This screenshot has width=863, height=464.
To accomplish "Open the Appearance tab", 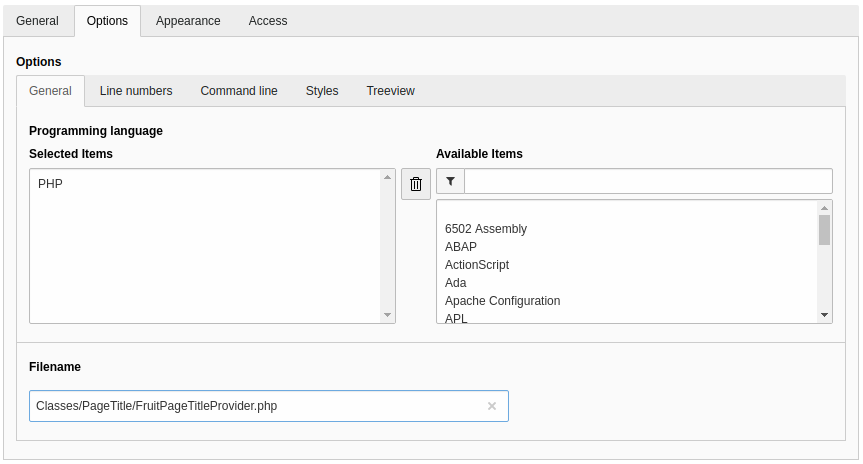I will point(188,21).
